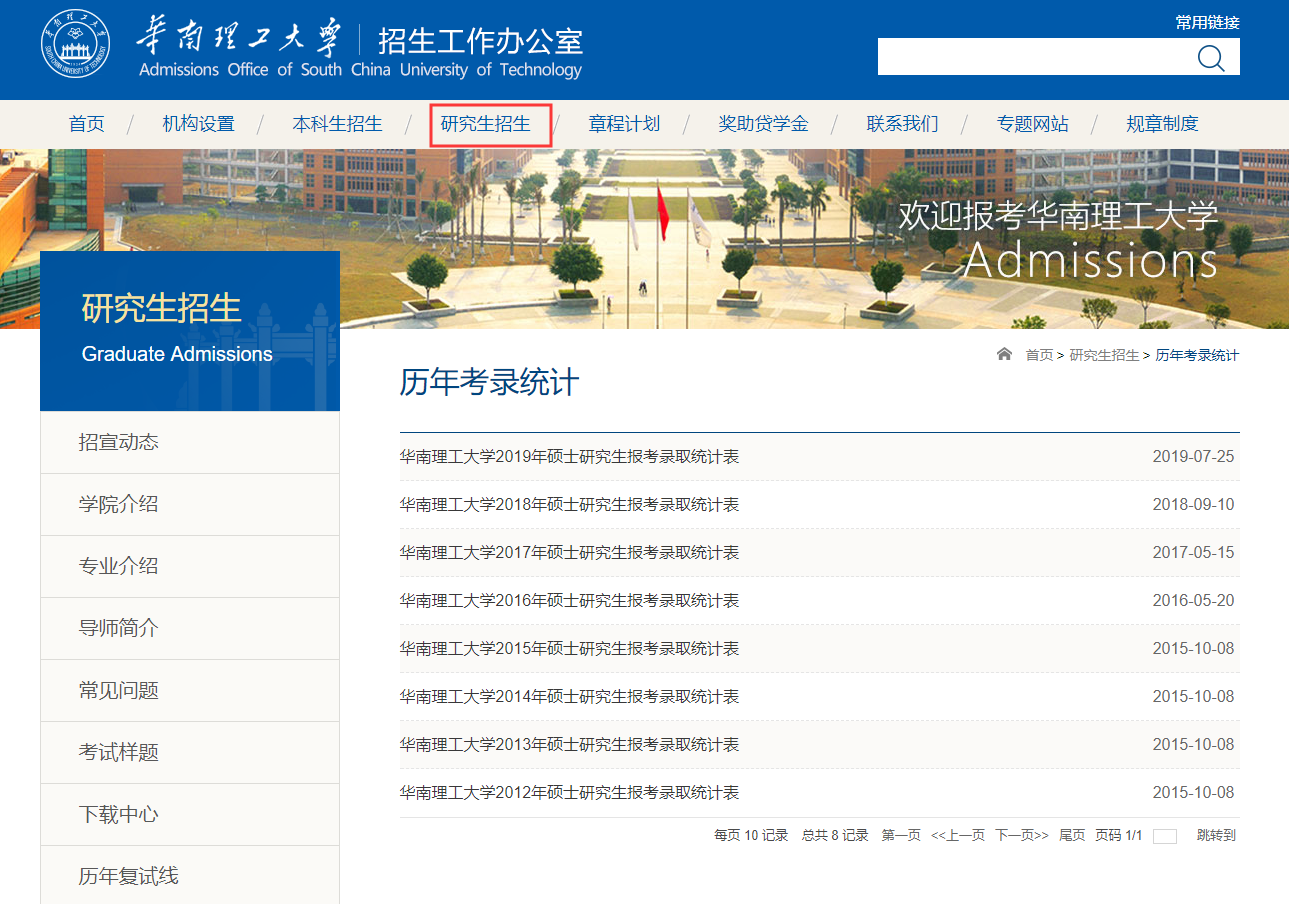The height and width of the screenshot is (904, 1289).
Task: Open the 2017年硕士研究生报考录取统计表 article
Action: point(569,553)
